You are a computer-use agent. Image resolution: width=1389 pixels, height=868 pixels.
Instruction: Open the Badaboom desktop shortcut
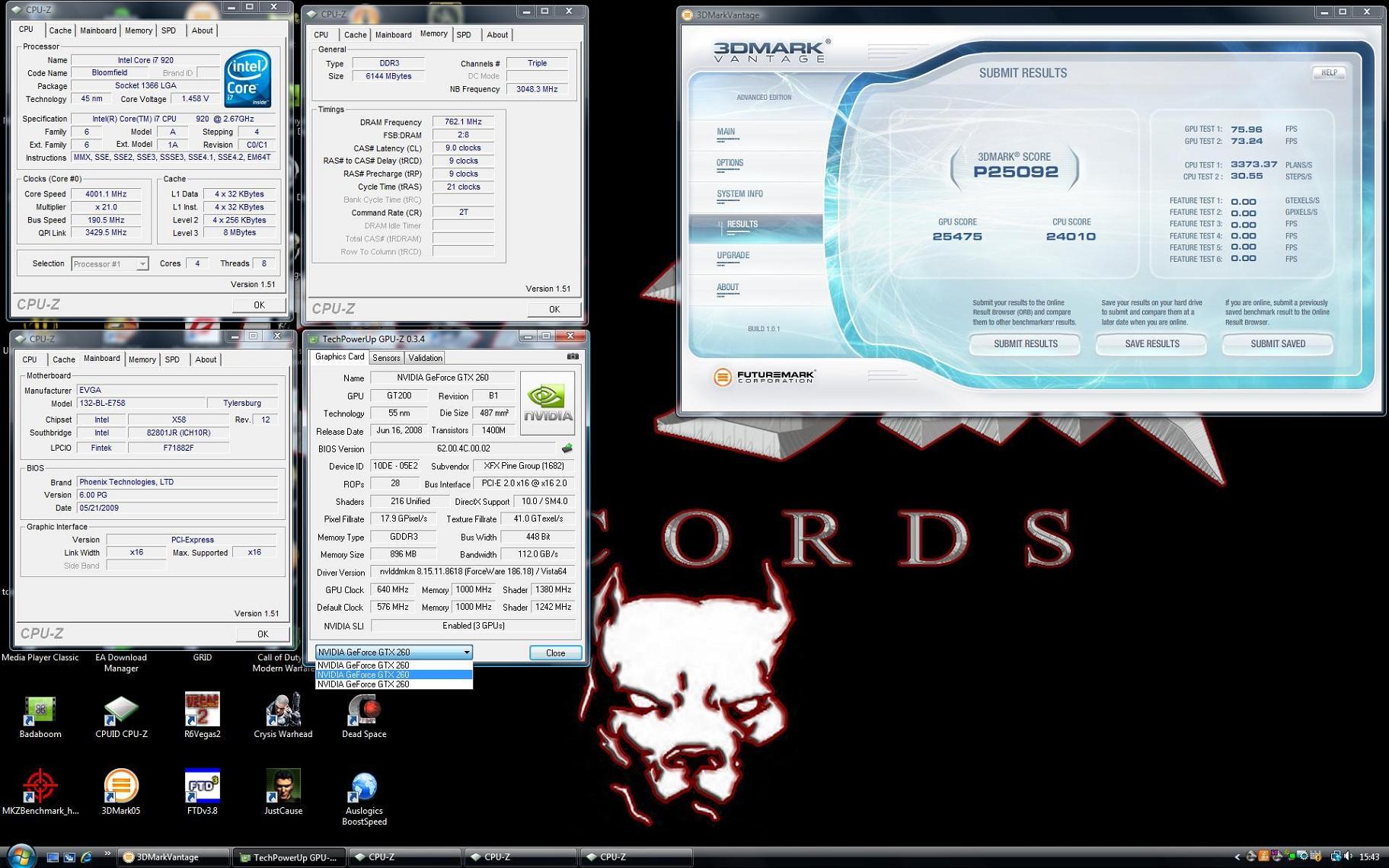pos(40,716)
